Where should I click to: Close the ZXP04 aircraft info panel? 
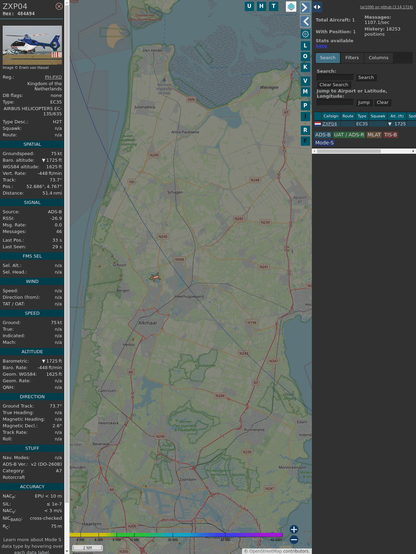59,6
